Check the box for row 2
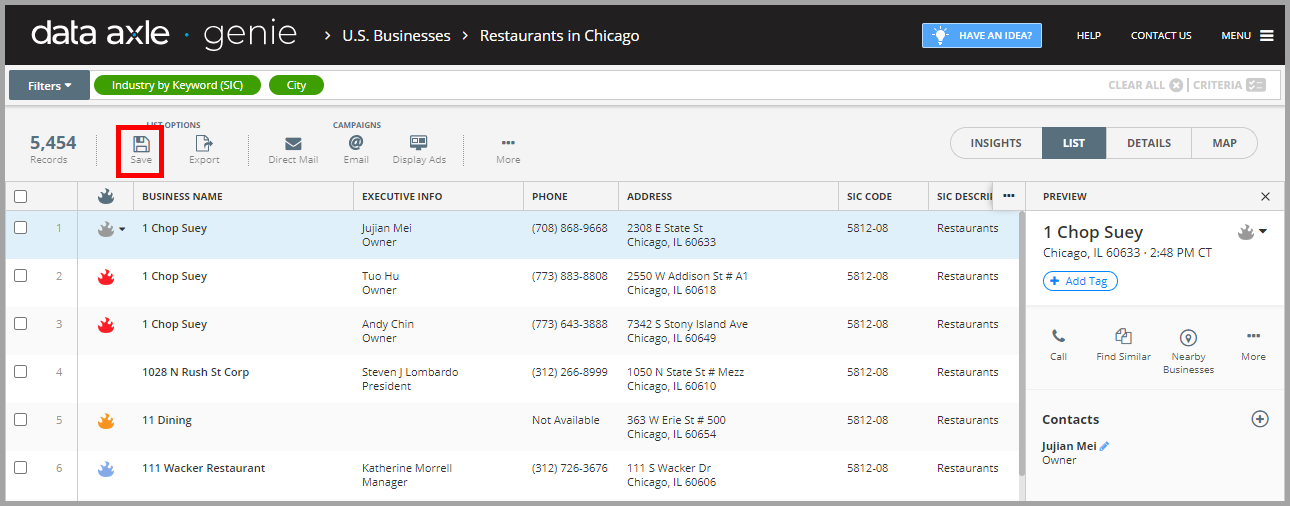This screenshot has width=1290, height=506. (21, 276)
